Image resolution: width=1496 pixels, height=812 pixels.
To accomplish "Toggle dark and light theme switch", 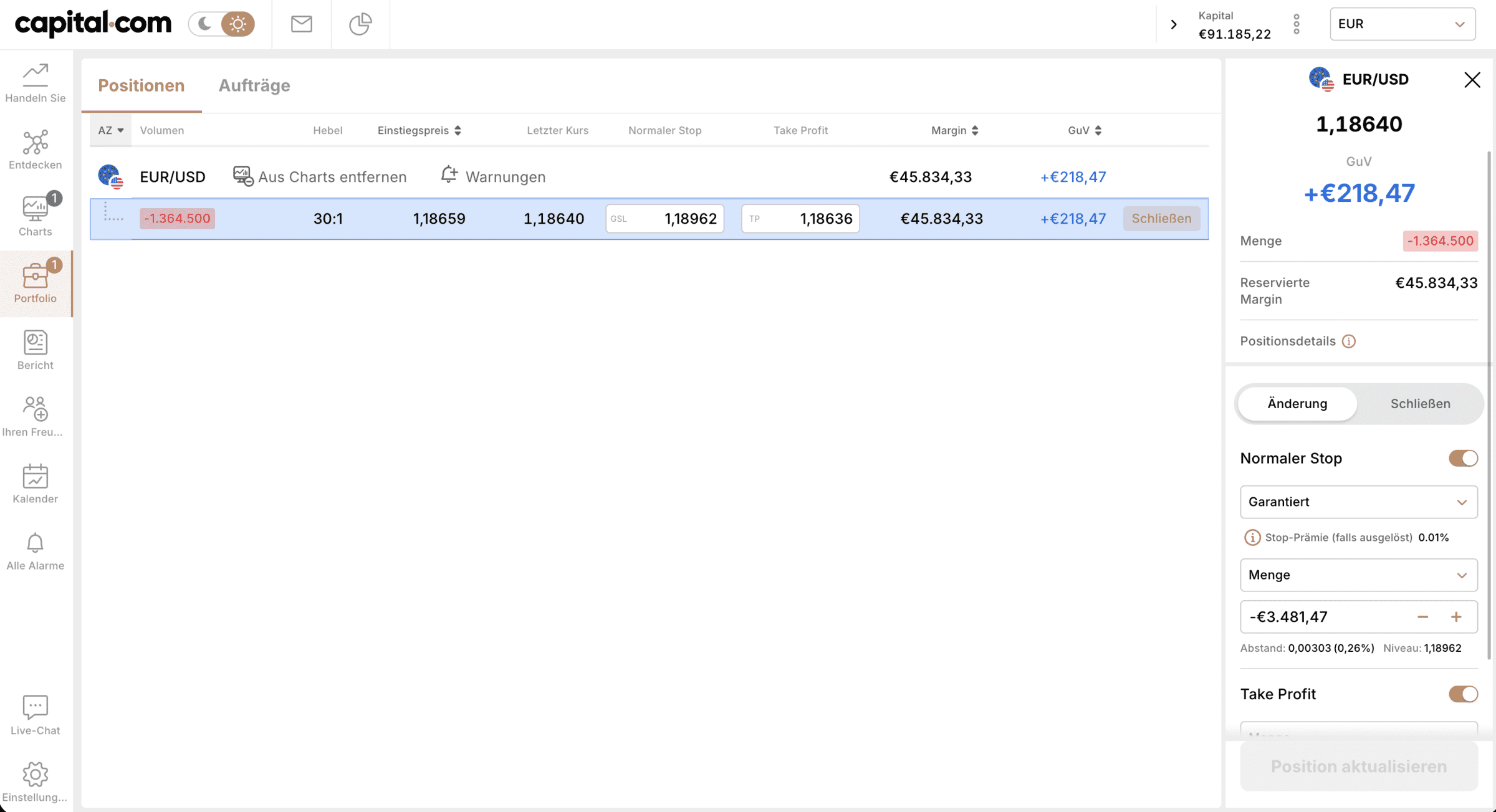I will pos(221,24).
